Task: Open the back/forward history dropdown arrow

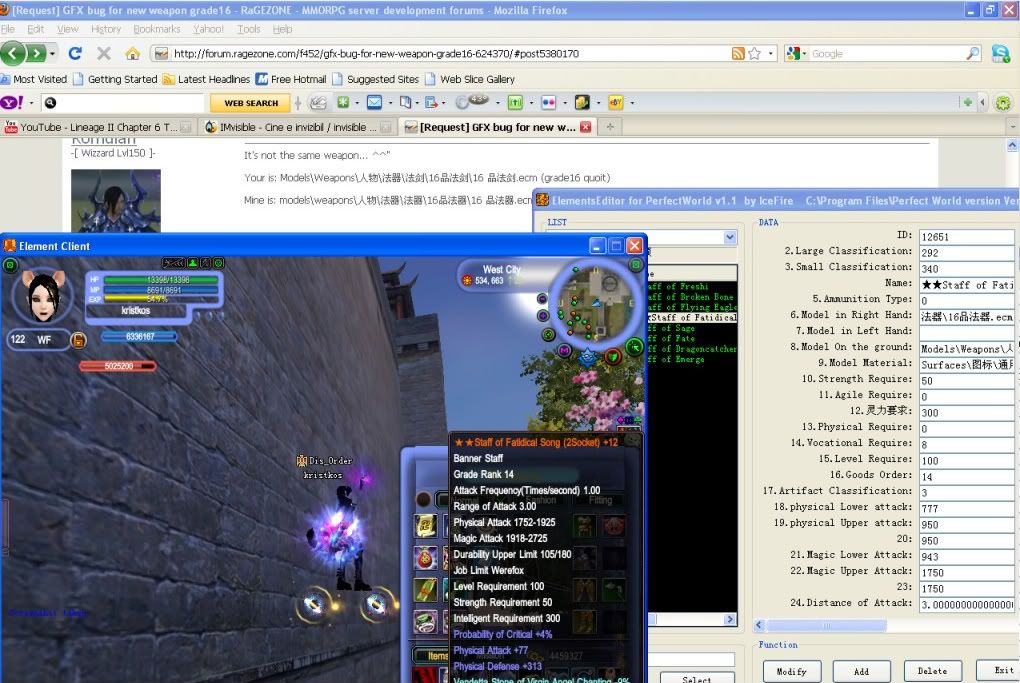Action: [x=53, y=53]
